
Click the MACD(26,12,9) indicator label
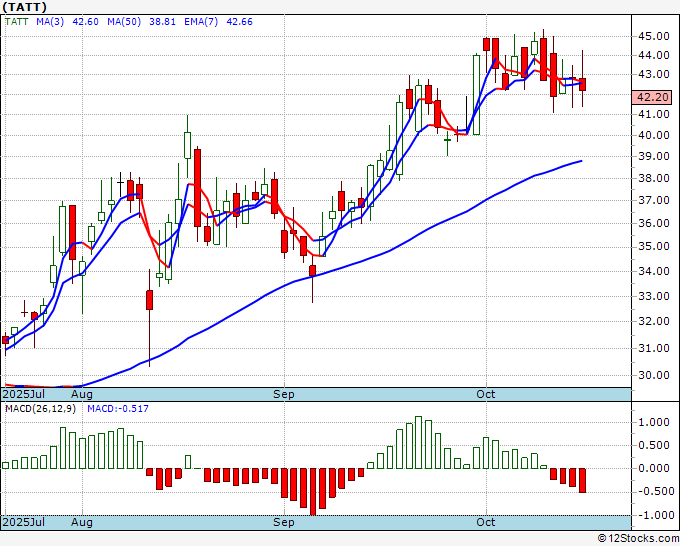[40, 409]
